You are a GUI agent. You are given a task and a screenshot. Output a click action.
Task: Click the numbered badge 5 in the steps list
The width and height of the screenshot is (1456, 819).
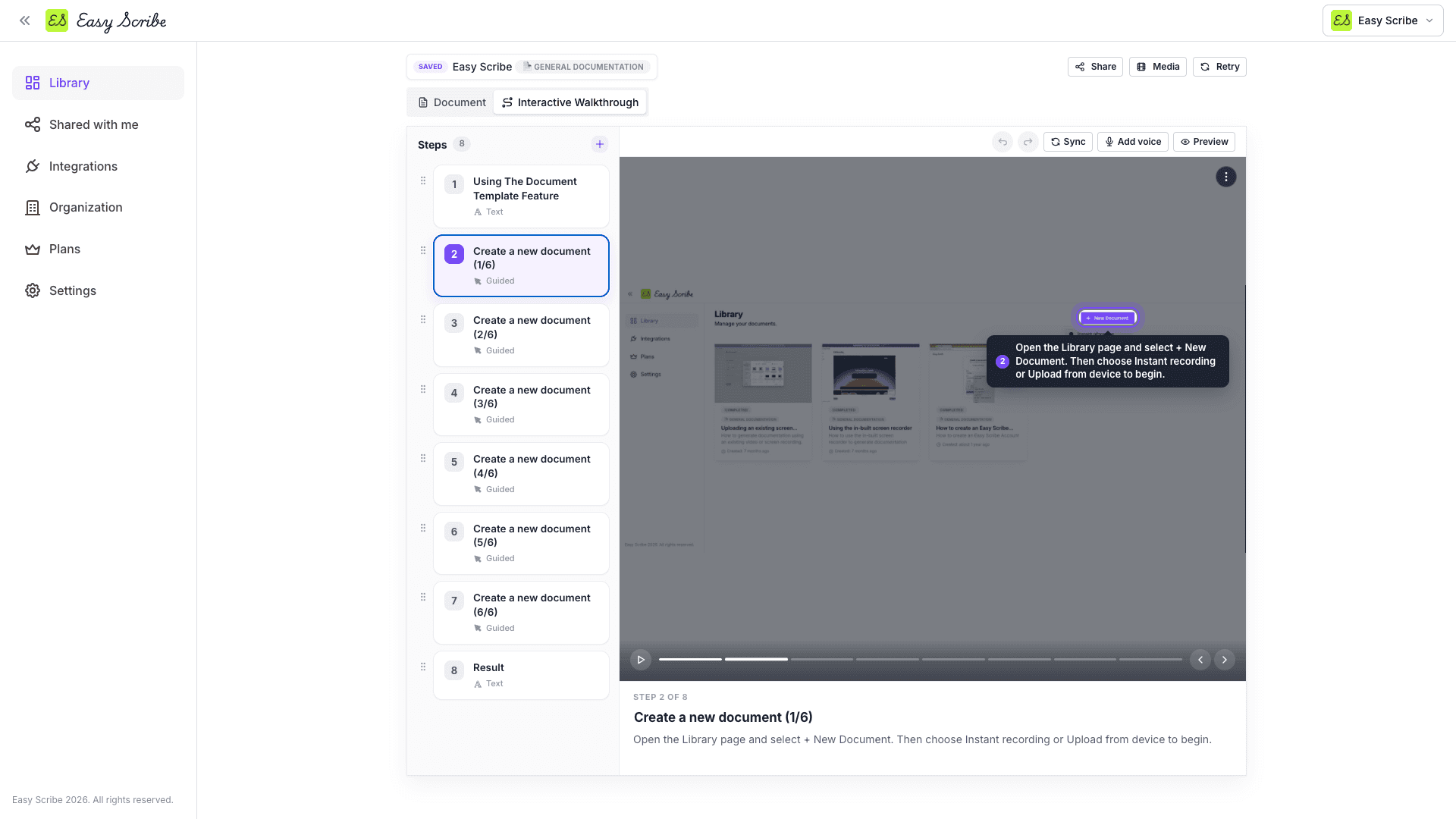click(x=454, y=462)
